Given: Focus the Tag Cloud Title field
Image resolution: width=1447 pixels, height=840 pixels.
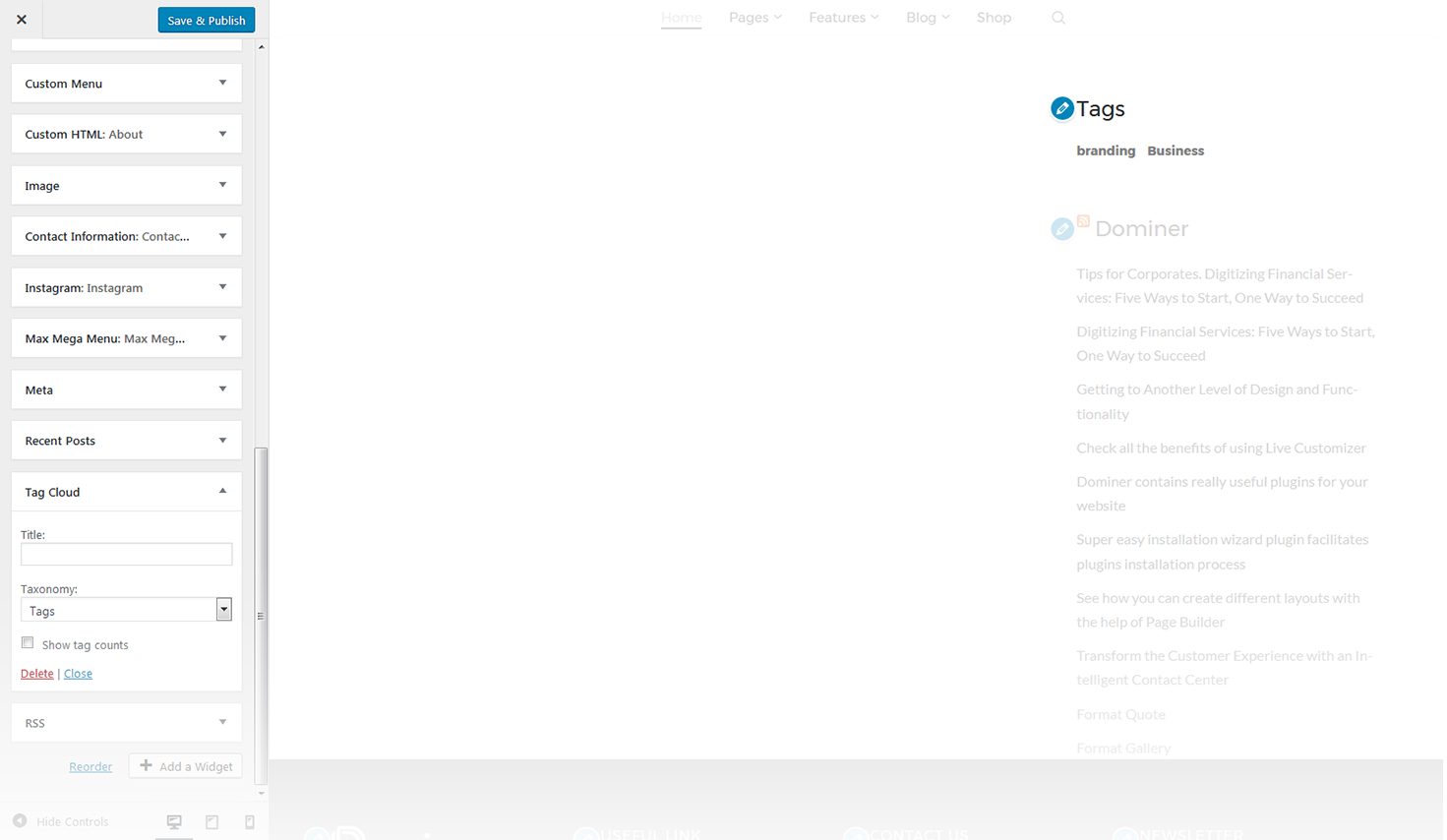Looking at the screenshot, I should (x=126, y=554).
